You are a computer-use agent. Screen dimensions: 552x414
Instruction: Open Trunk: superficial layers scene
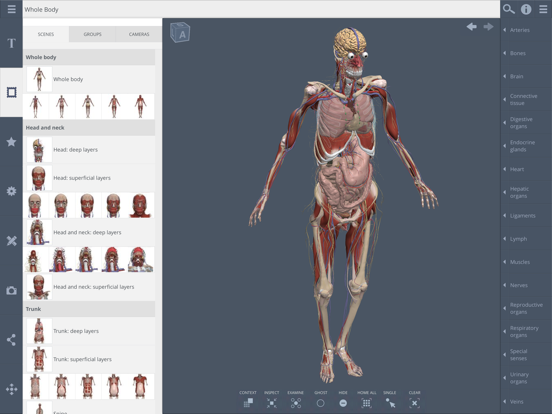[x=89, y=359]
